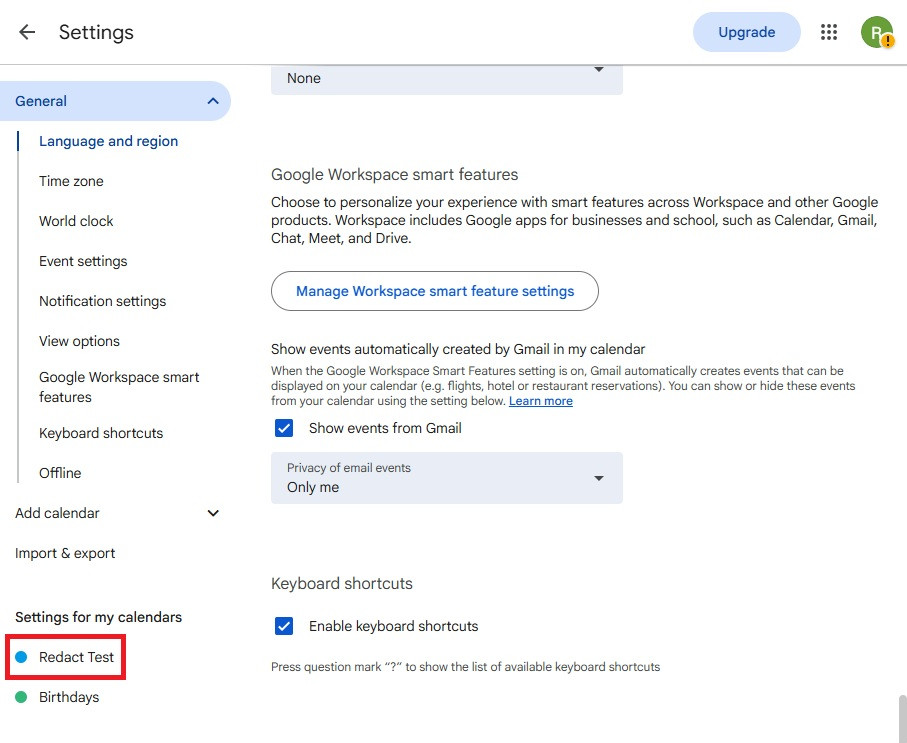
Task: Open Birthdays calendar settings
Action: [x=69, y=697]
